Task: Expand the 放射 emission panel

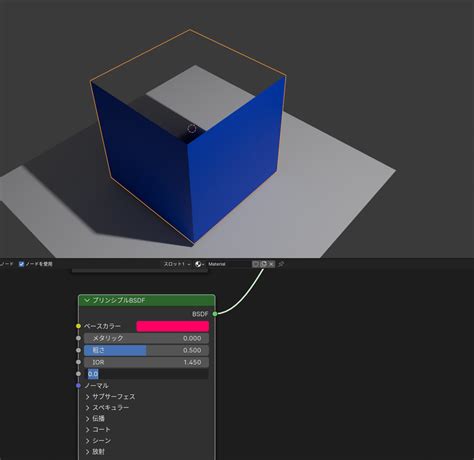Action: [x=95, y=452]
